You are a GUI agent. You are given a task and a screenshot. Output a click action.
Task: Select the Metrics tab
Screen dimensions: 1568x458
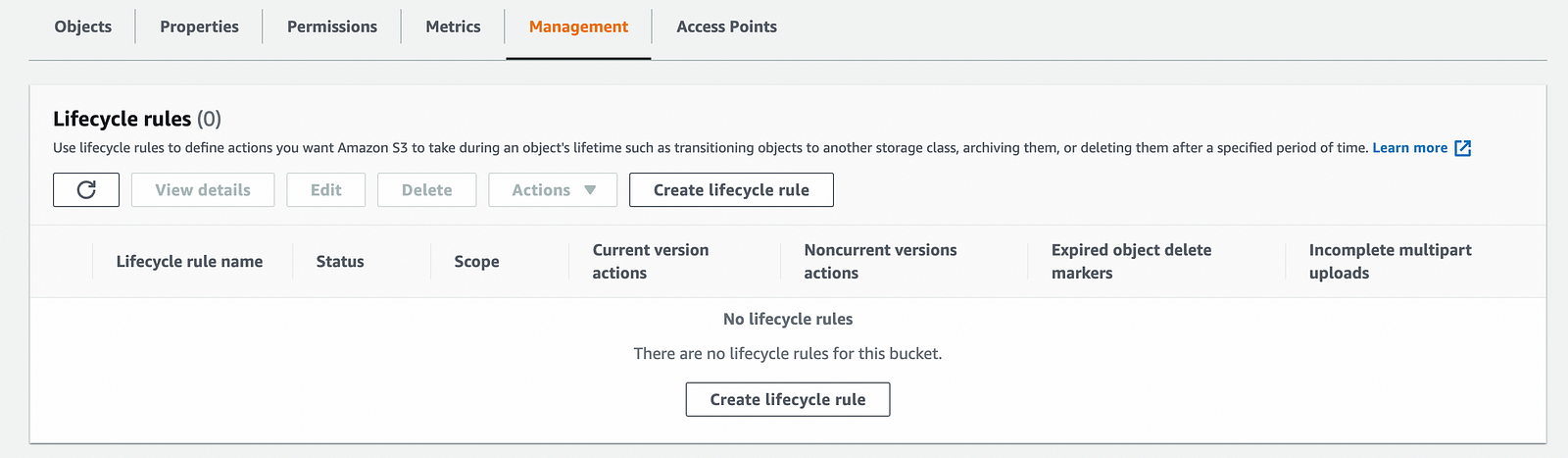(453, 27)
